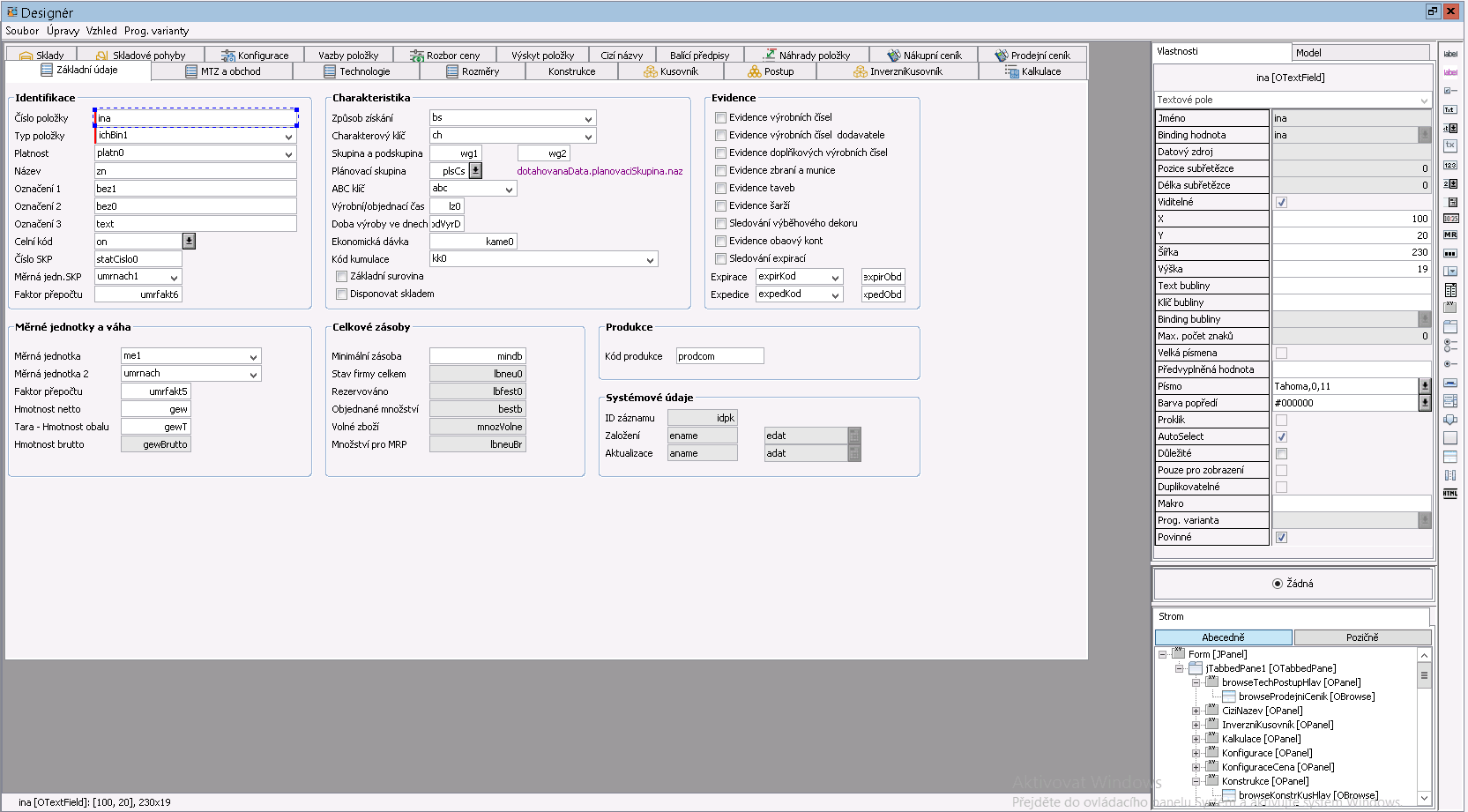Pick the MR component in palette

click(1450, 235)
